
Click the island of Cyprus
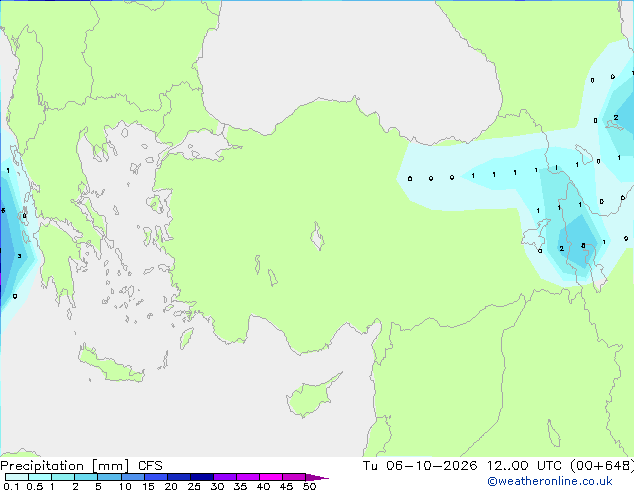click(x=311, y=396)
